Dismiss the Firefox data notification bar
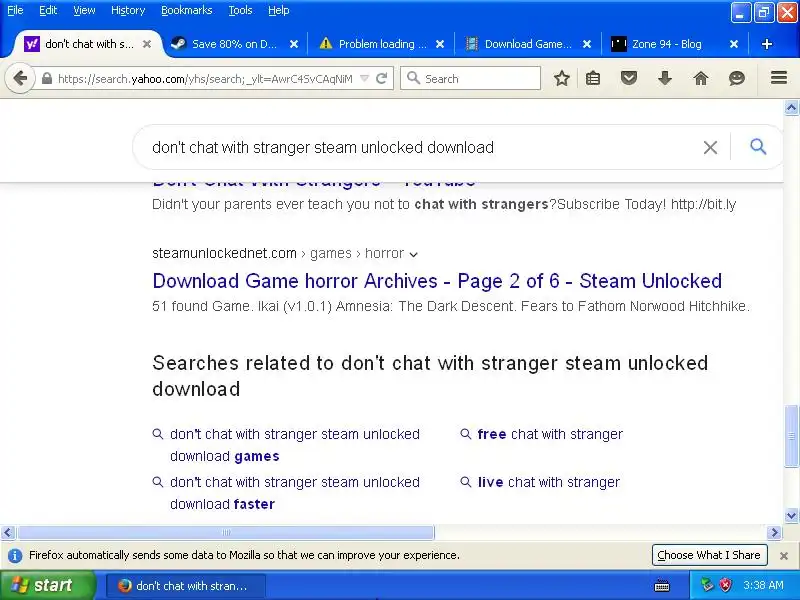Viewport: 800px width, 600px height. [784, 556]
